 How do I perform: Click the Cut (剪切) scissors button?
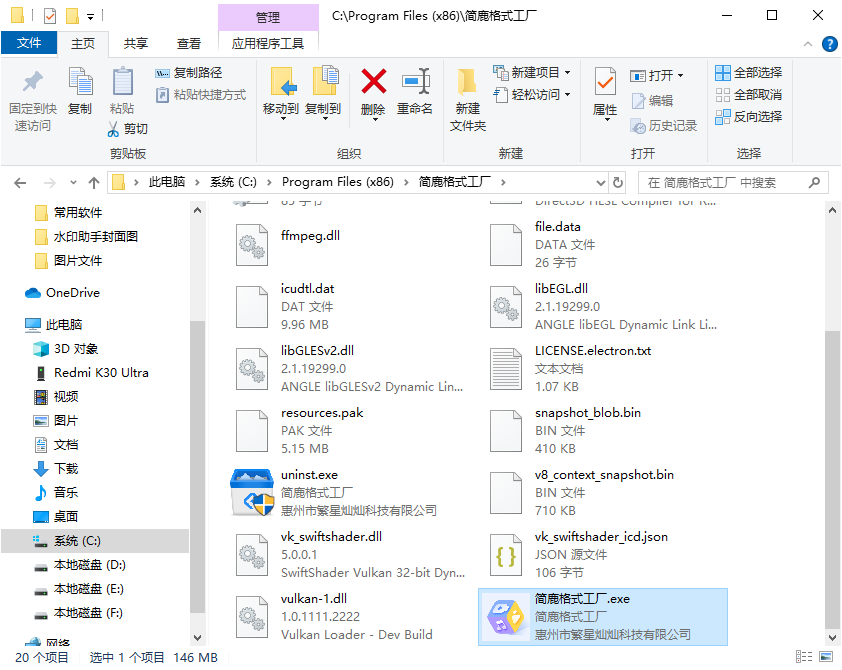(x=128, y=129)
